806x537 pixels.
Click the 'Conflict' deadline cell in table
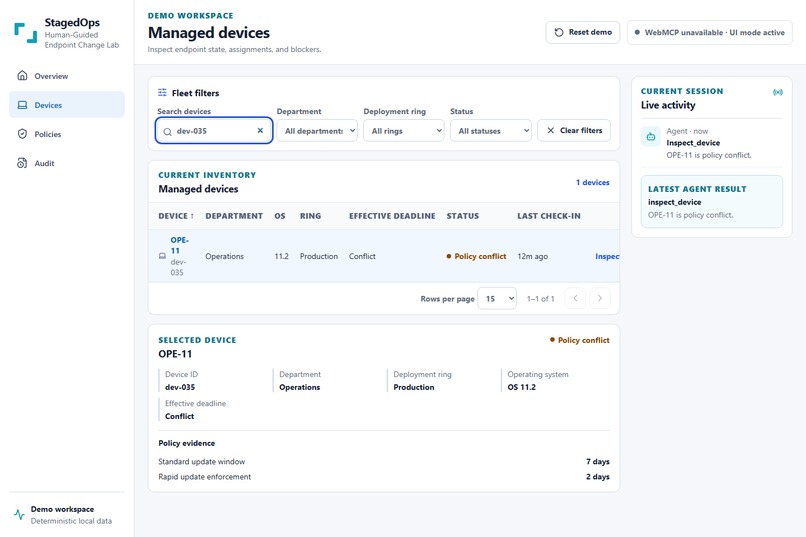pos(362,256)
